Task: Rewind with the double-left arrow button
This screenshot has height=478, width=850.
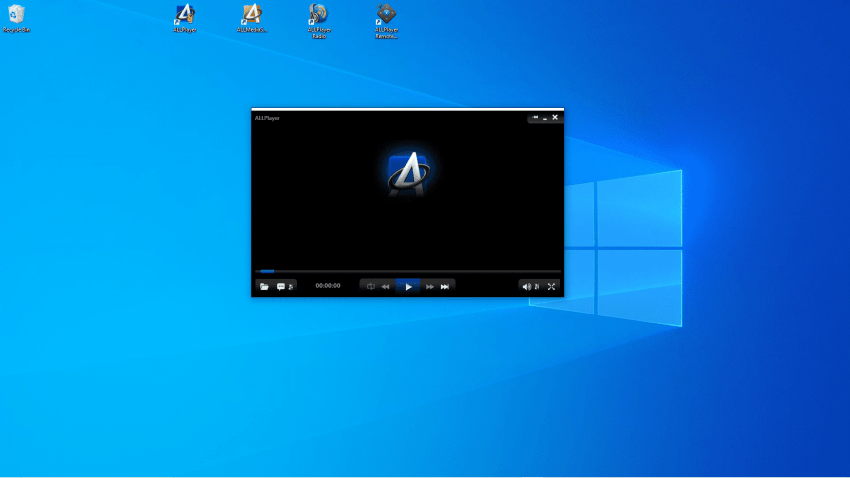Action: (385, 287)
